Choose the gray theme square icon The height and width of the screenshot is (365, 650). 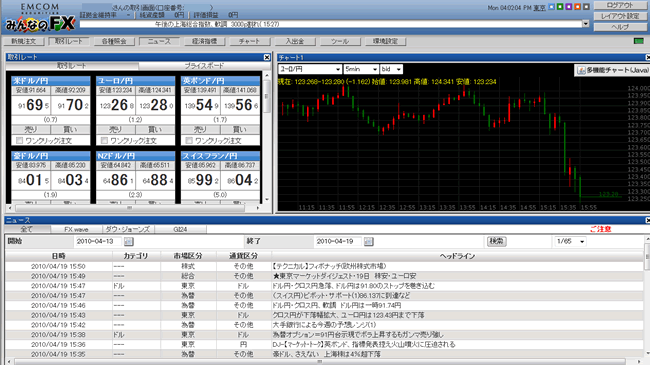(586, 7)
